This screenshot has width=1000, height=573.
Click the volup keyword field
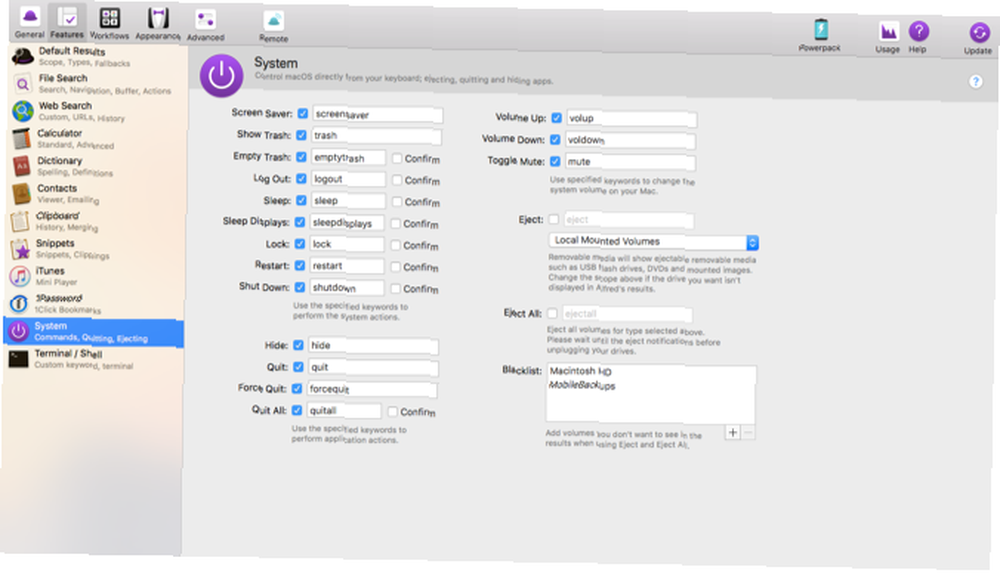point(631,119)
